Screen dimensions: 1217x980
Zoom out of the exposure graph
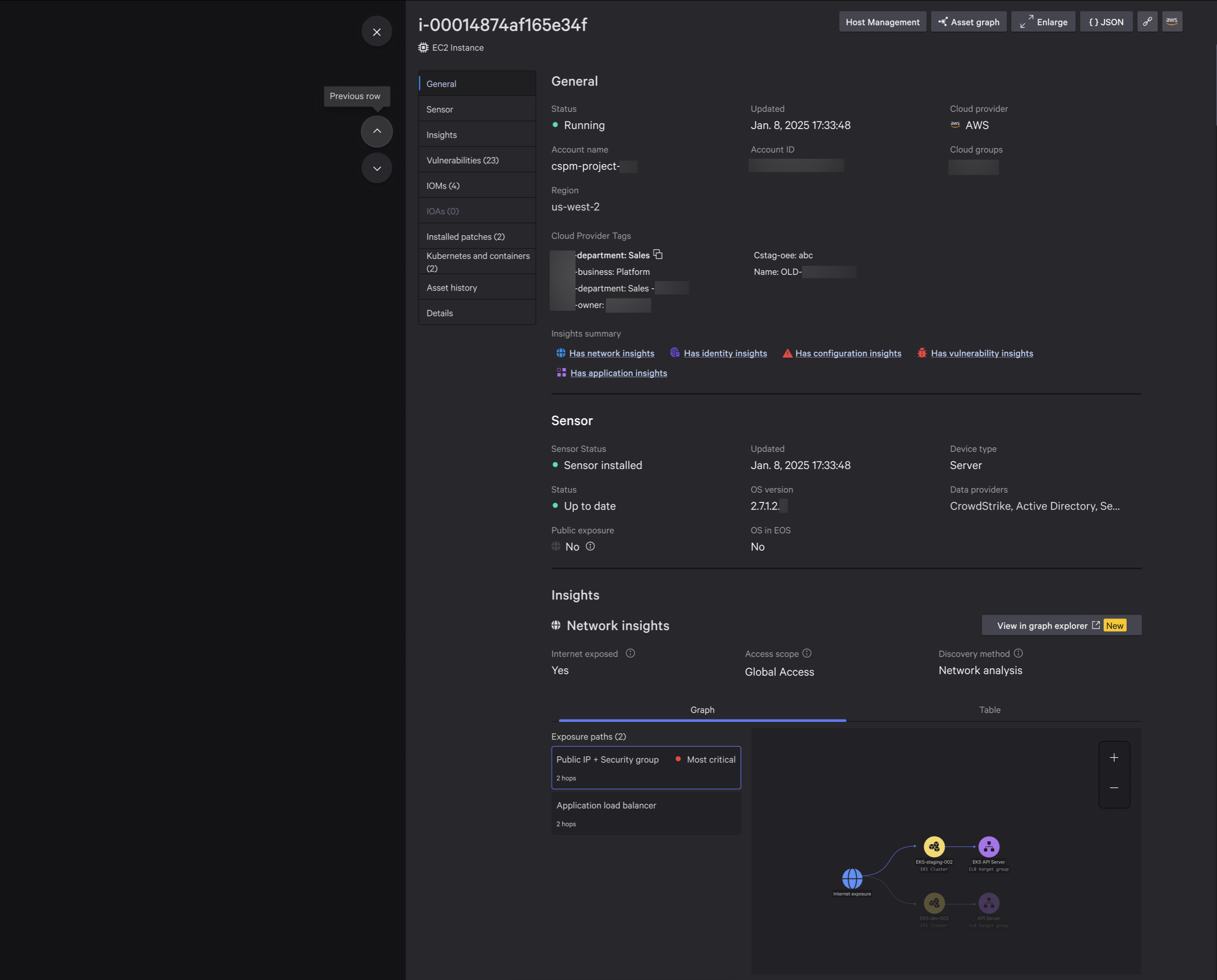click(1114, 787)
